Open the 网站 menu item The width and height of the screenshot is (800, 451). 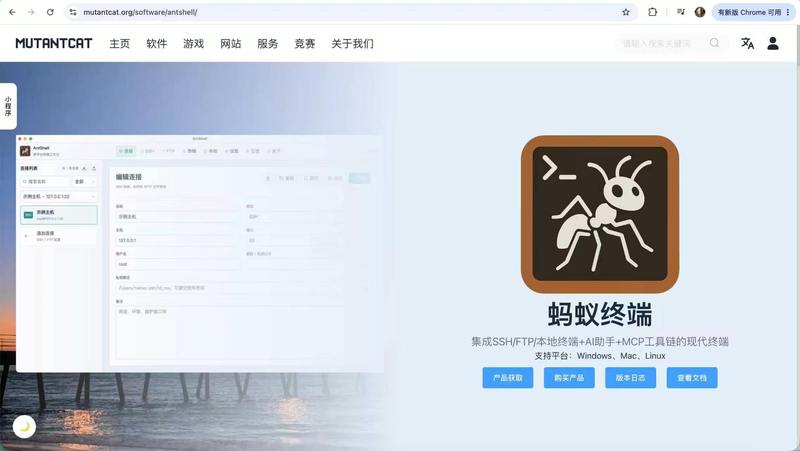231,43
